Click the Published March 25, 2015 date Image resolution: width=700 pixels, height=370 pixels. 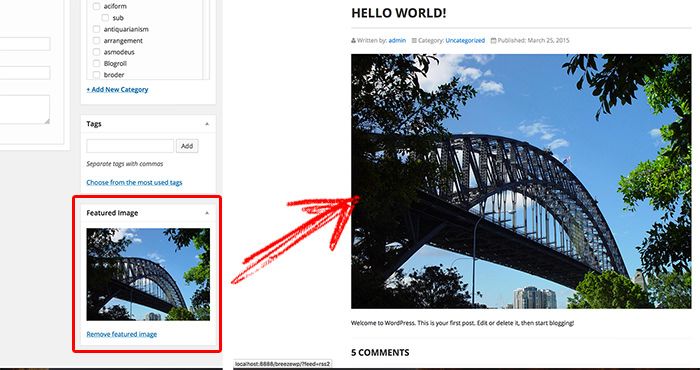[533, 40]
